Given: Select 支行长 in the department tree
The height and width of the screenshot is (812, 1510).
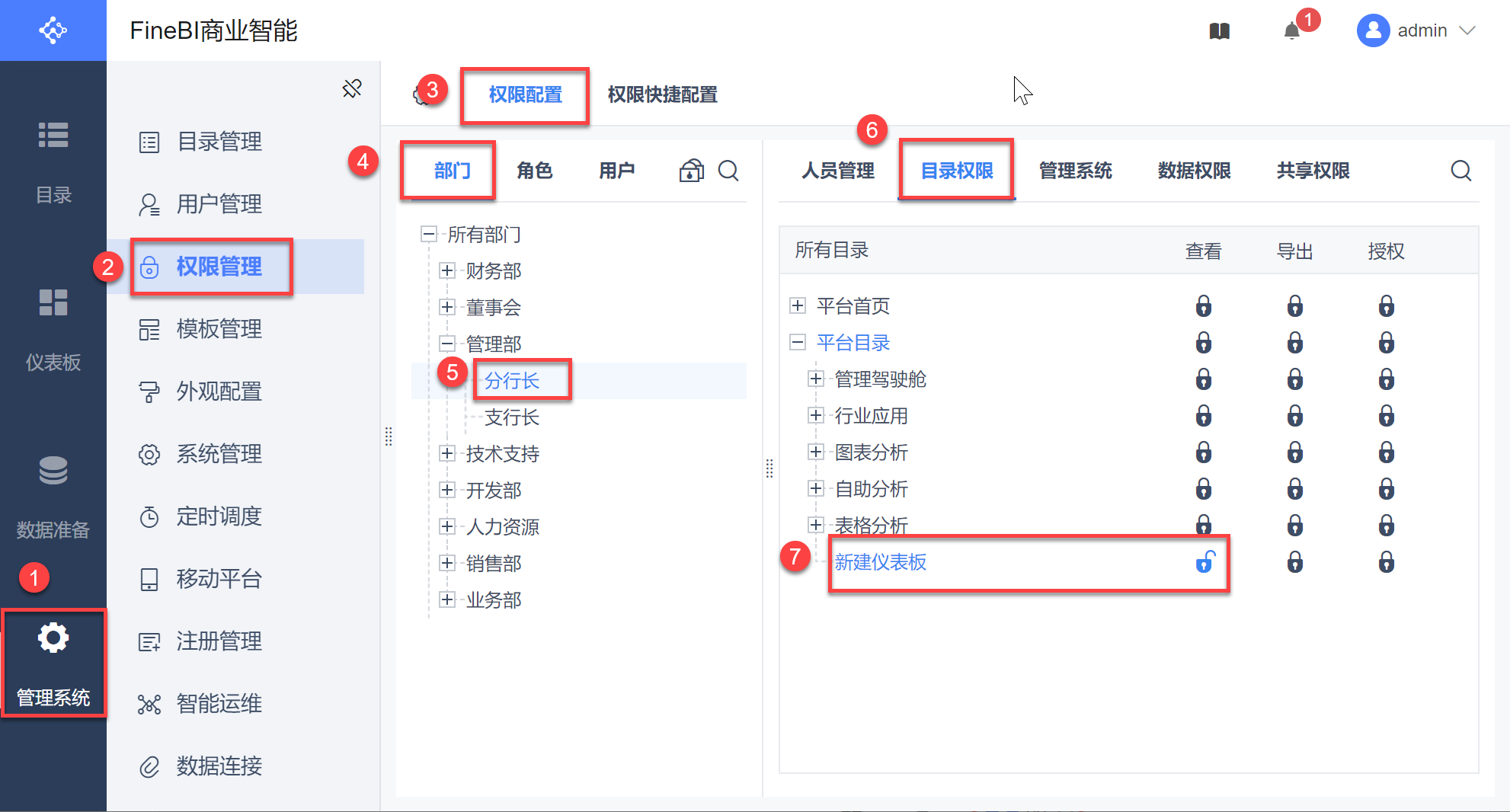Looking at the screenshot, I should [511, 417].
